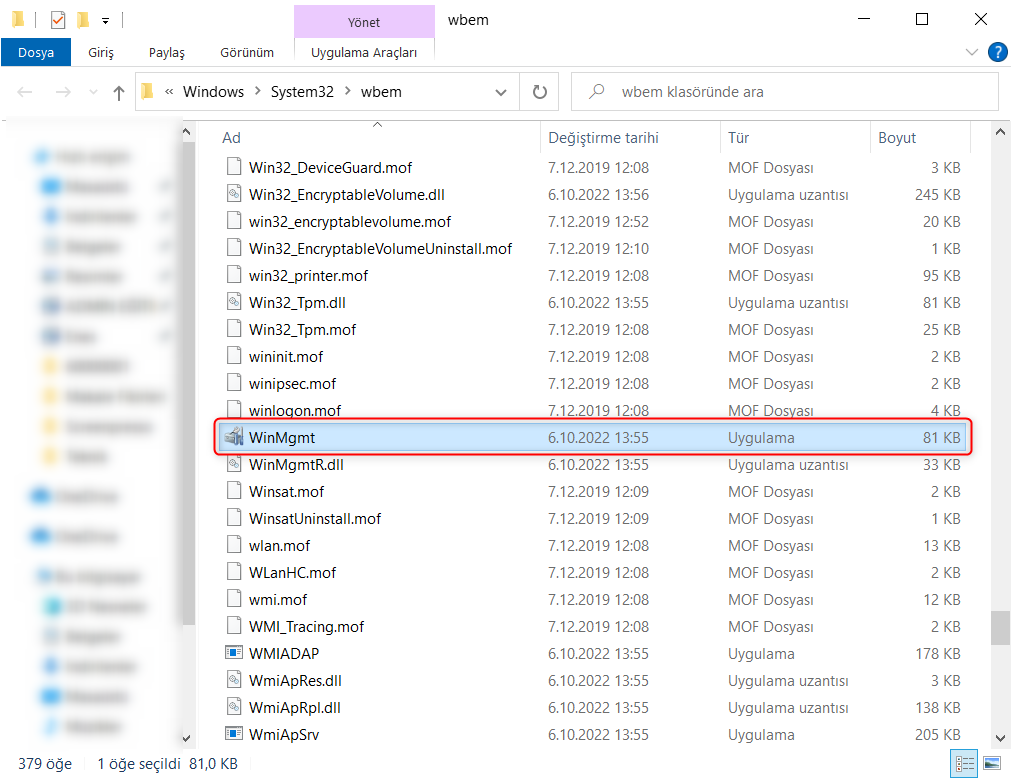Click file list scroll up arrow

pos(1000,132)
